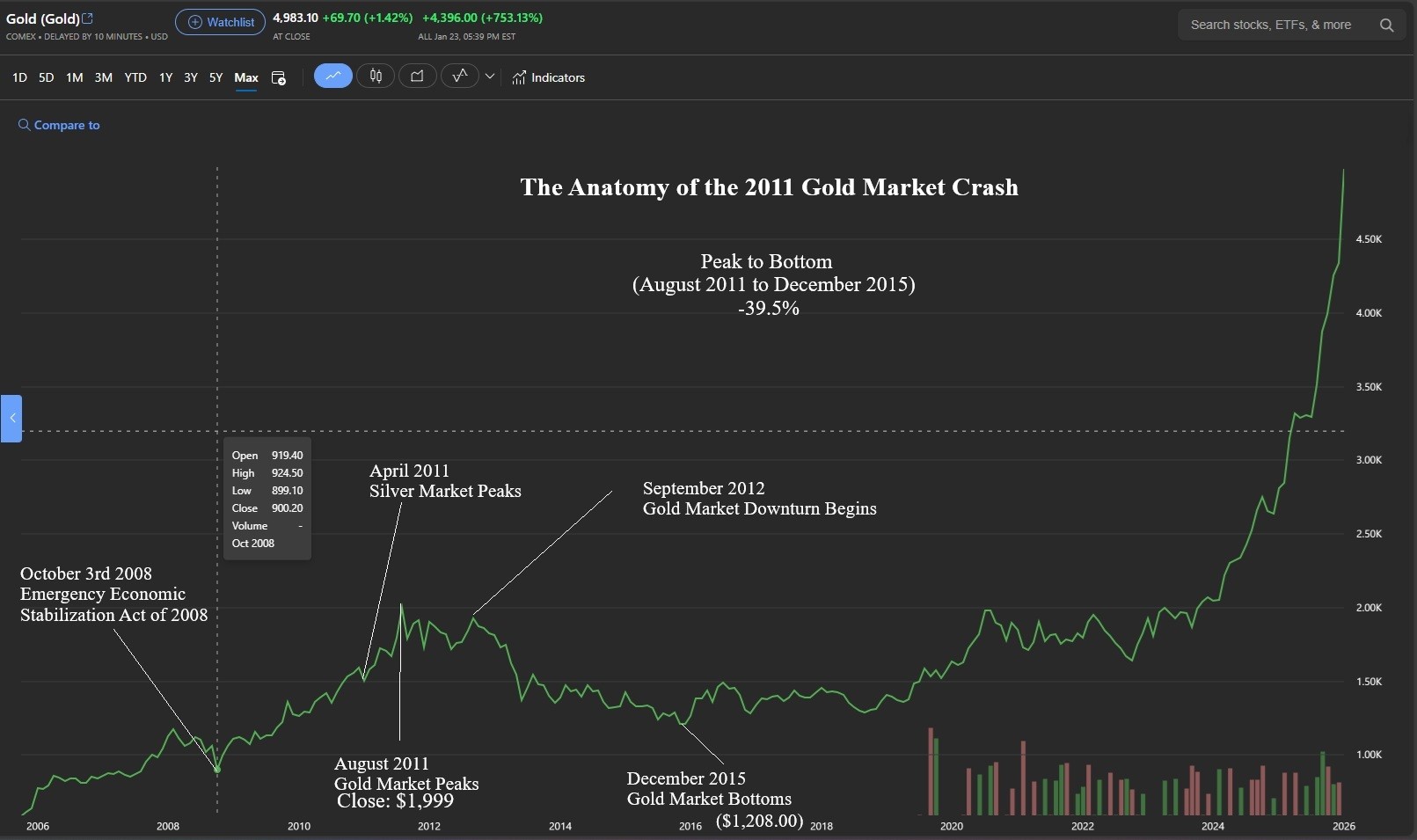Switch to the 5Y time range
The image size is (1417, 840).
(x=215, y=77)
